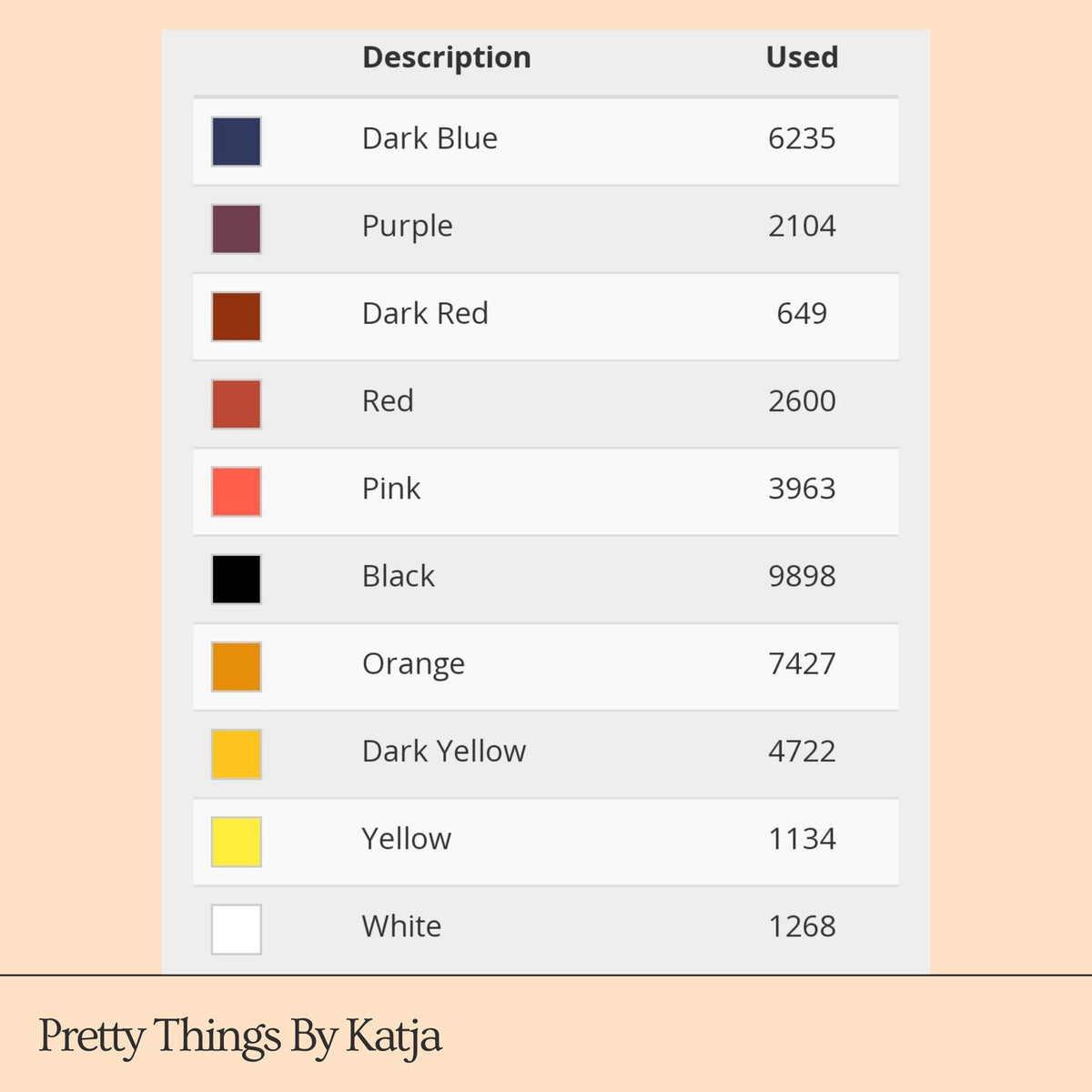Click the Description column header
Image resolution: width=1092 pixels, height=1092 pixels.
[x=446, y=57]
